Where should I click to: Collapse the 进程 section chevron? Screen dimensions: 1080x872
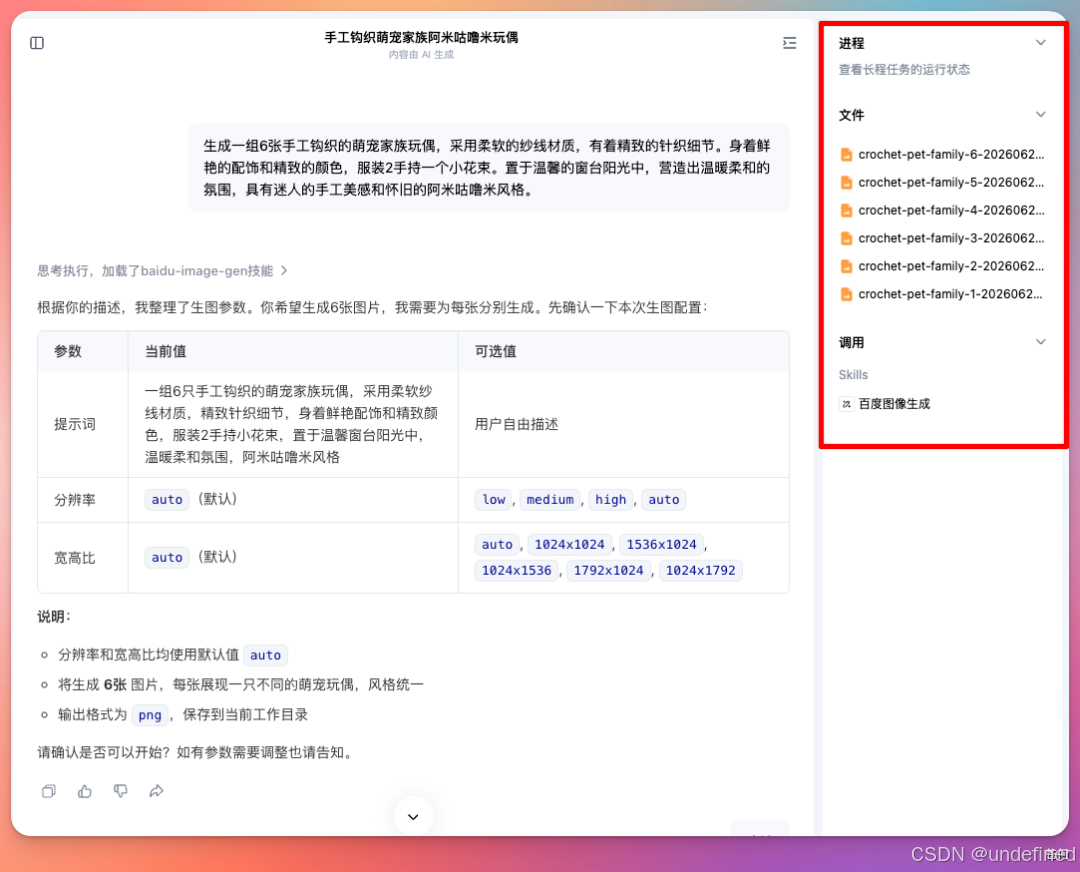[x=1041, y=43]
